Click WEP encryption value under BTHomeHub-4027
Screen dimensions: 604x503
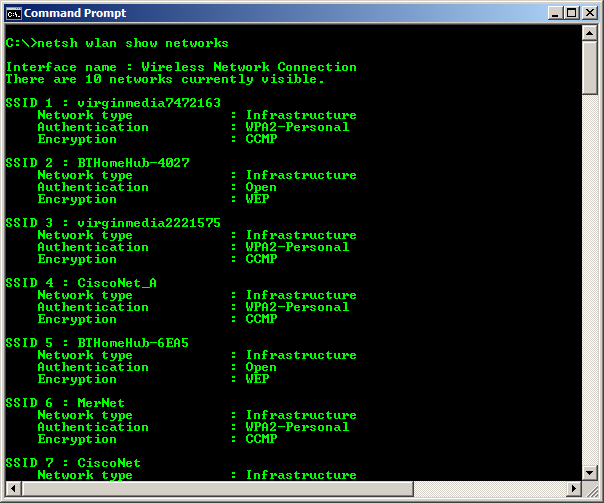(x=257, y=199)
